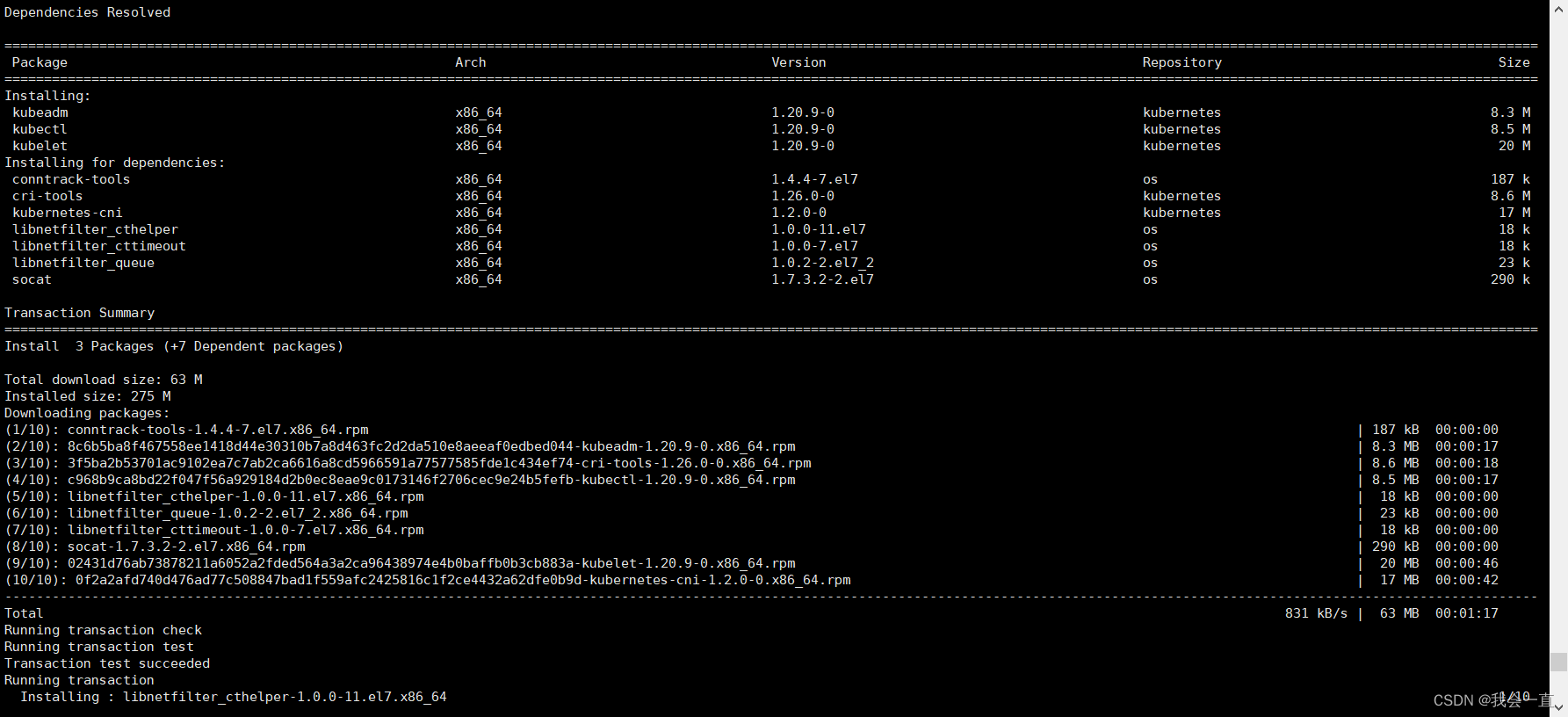
Task: Click version 1.7.3.2-2.el7 of socat
Action: (x=822, y=279)
